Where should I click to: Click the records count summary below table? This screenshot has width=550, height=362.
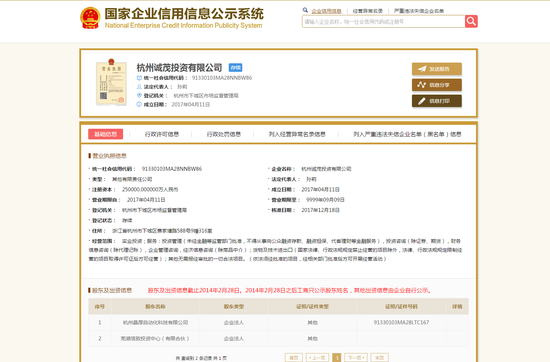point(201,358)
